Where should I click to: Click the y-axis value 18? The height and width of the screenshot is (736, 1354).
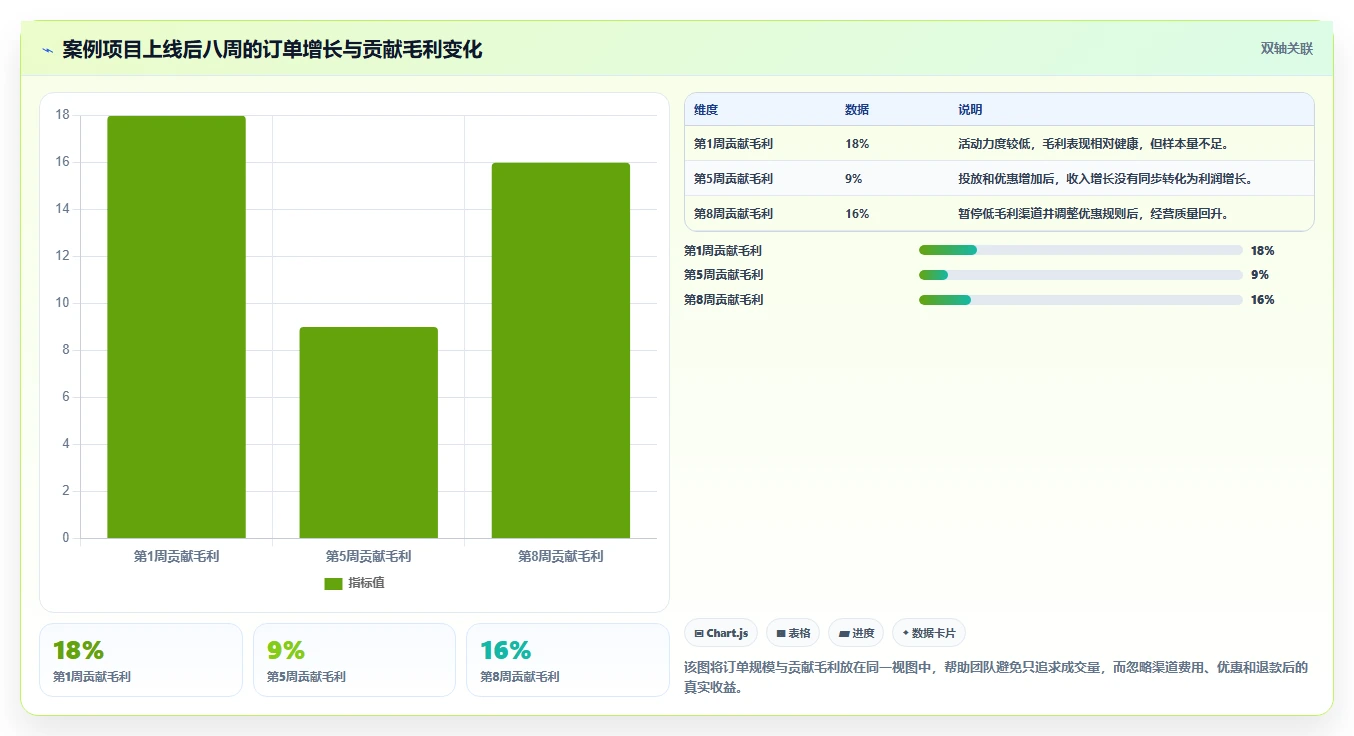(63, 115)
